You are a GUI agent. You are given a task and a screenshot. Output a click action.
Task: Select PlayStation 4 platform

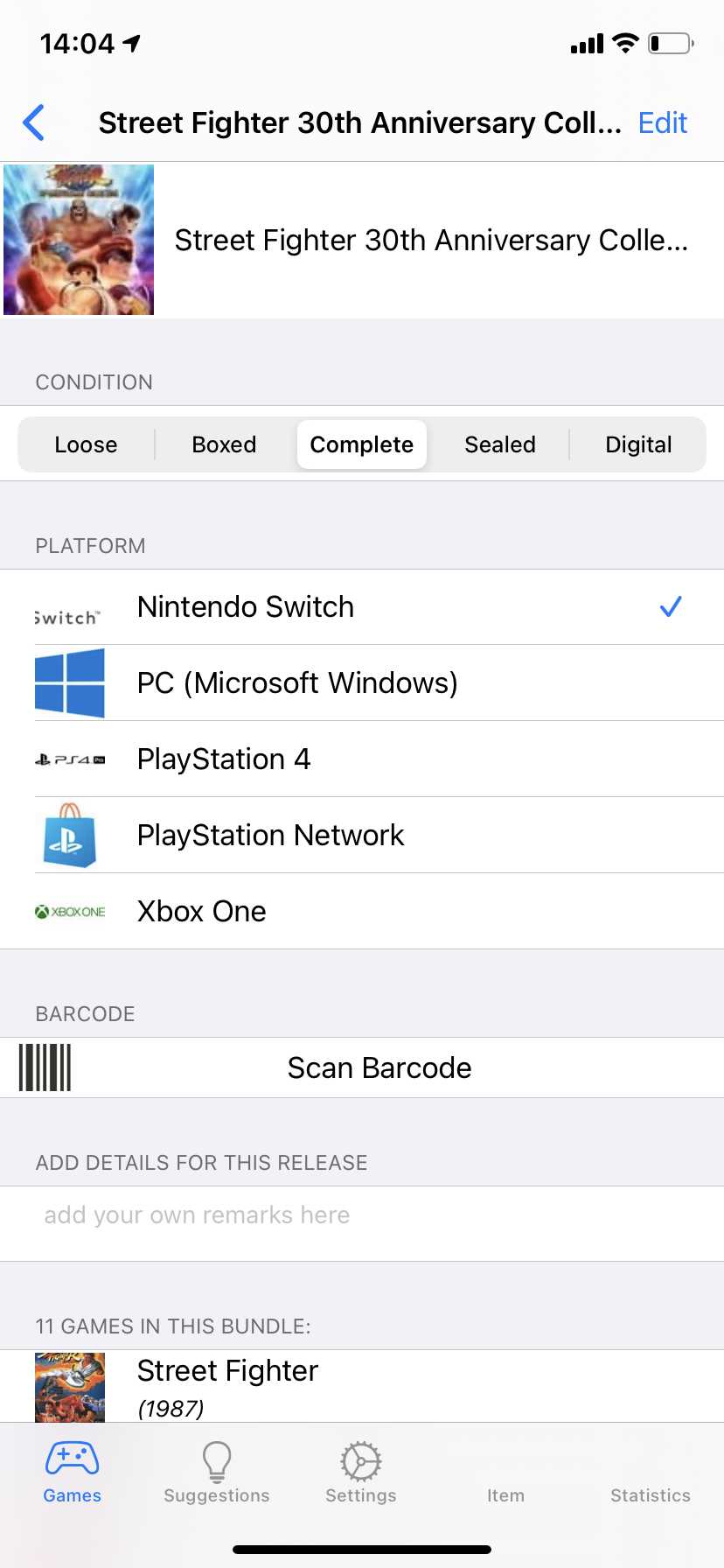(362, 759)
